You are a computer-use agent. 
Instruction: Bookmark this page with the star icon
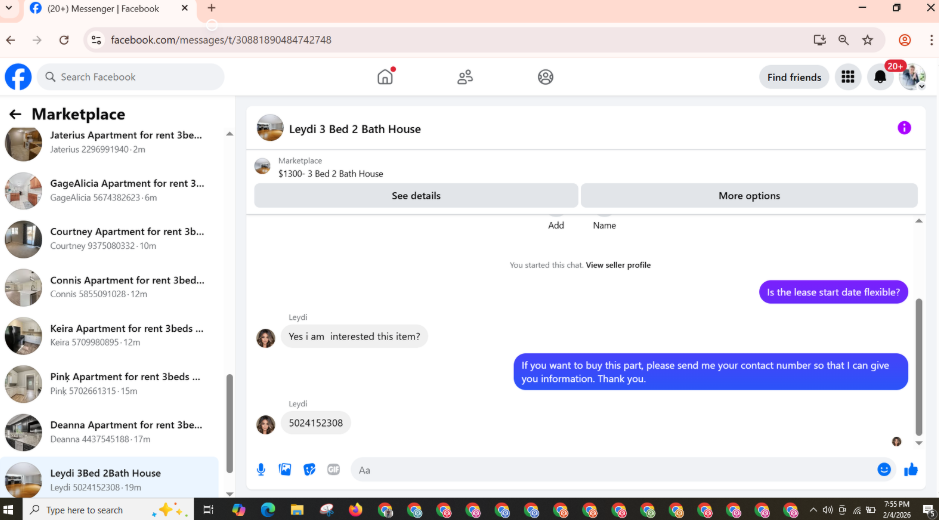click(x=867, y=40)
